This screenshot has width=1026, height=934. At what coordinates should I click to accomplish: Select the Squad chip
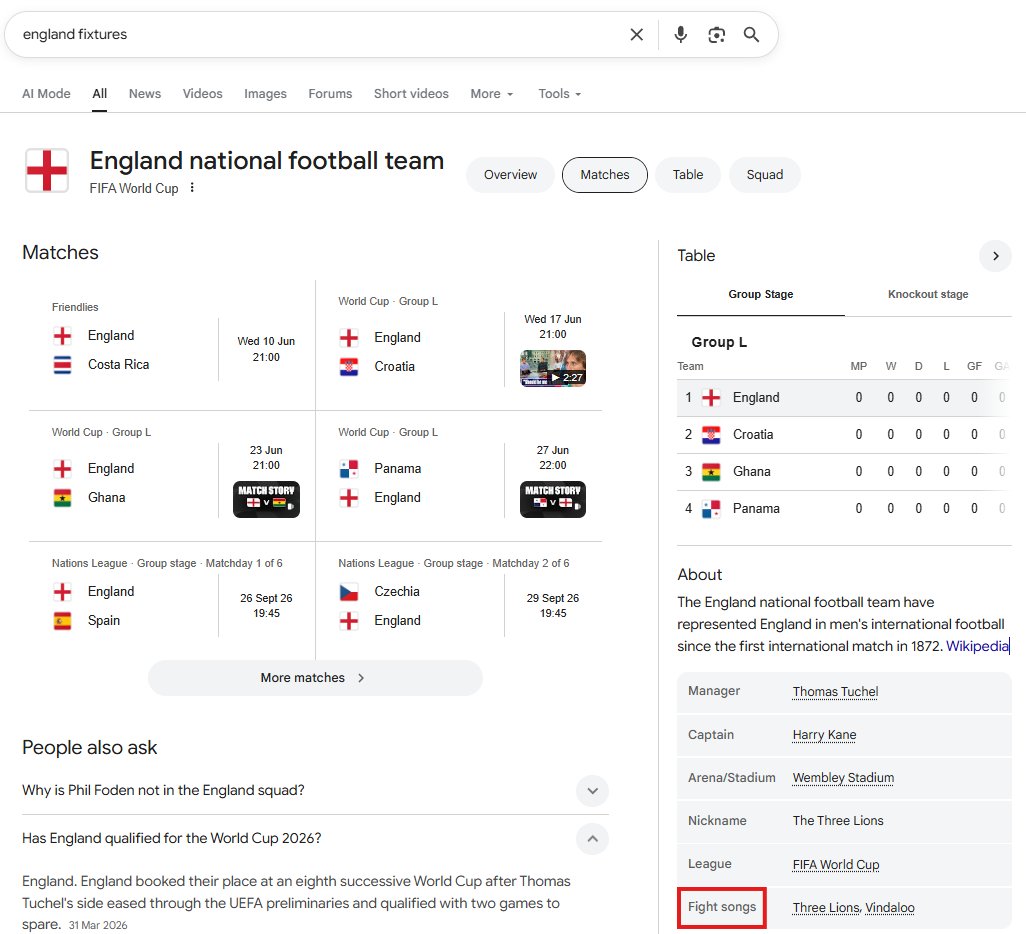[x=764, y=175]
